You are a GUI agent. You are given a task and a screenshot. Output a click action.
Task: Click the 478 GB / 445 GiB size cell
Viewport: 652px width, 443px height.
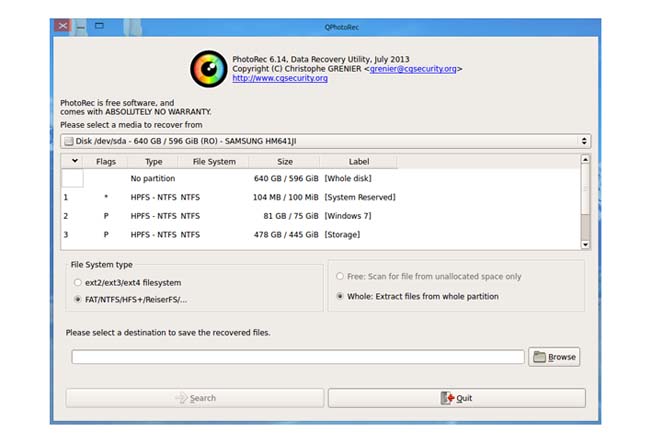(286, 235)
